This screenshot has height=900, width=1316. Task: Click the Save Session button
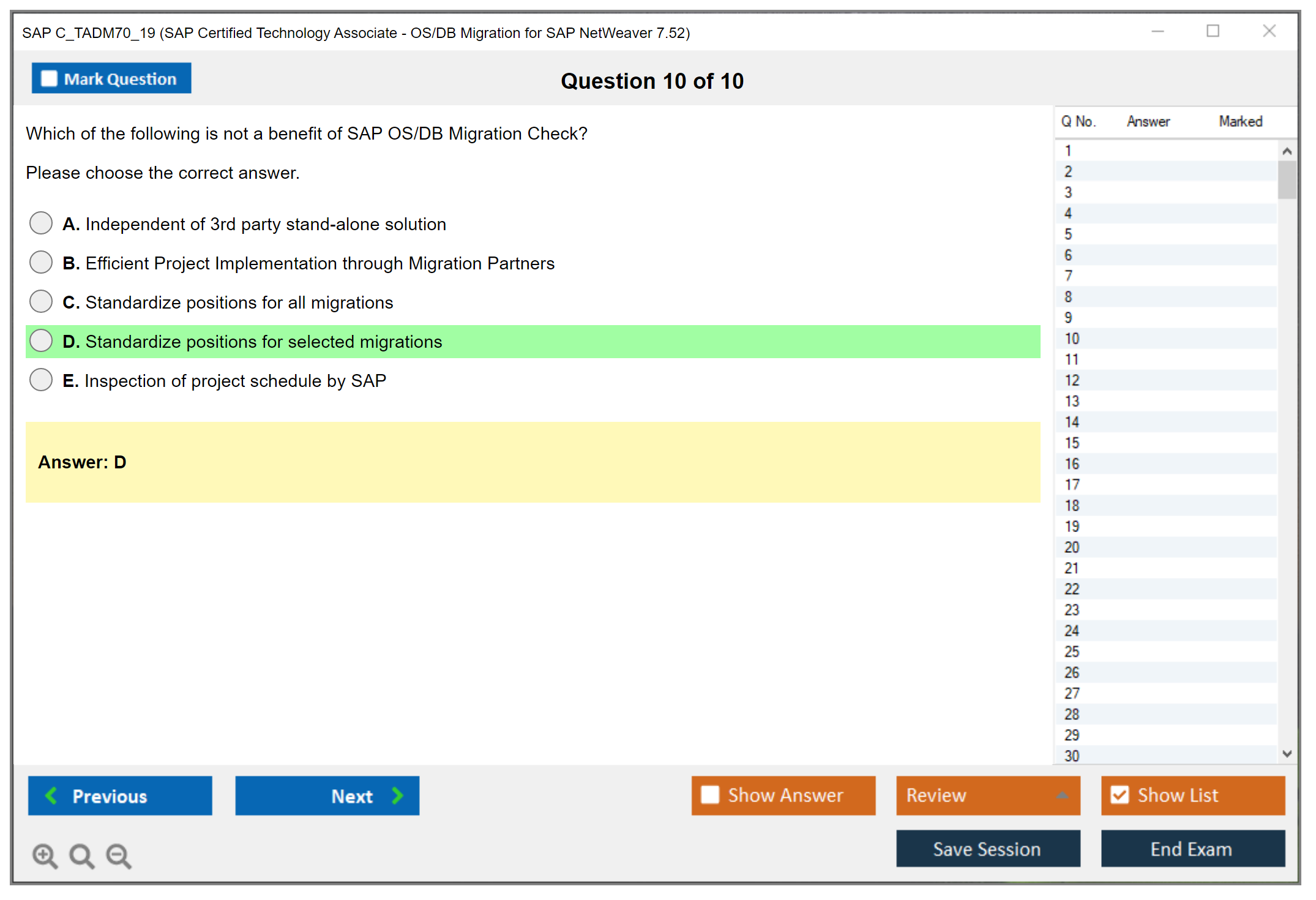987,849
